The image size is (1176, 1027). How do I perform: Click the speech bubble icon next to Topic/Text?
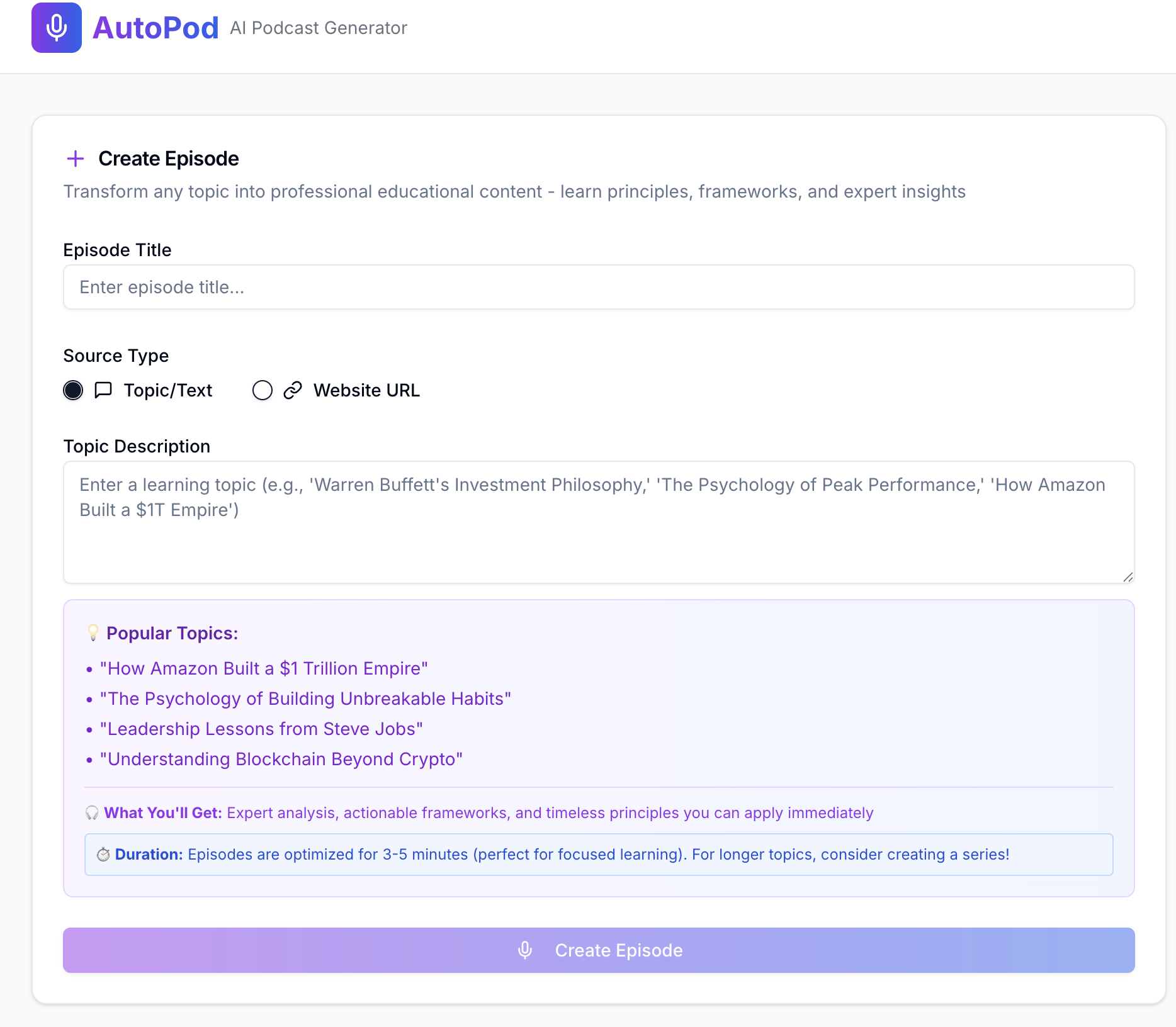(102, 390)
